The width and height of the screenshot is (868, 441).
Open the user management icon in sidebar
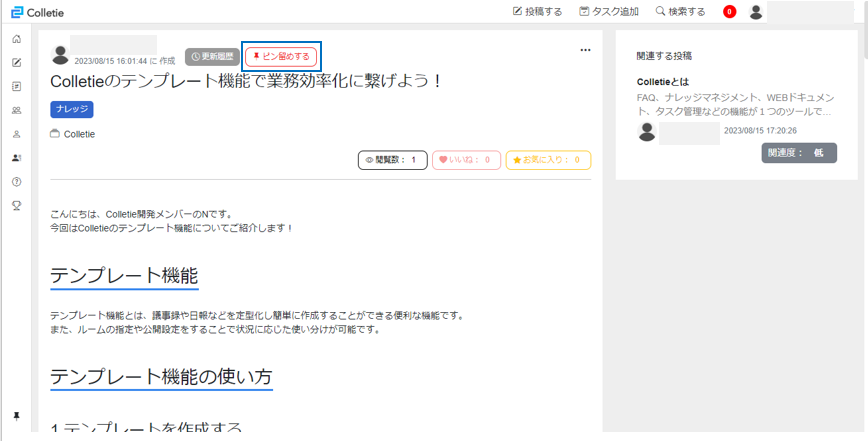click(17, 158)
